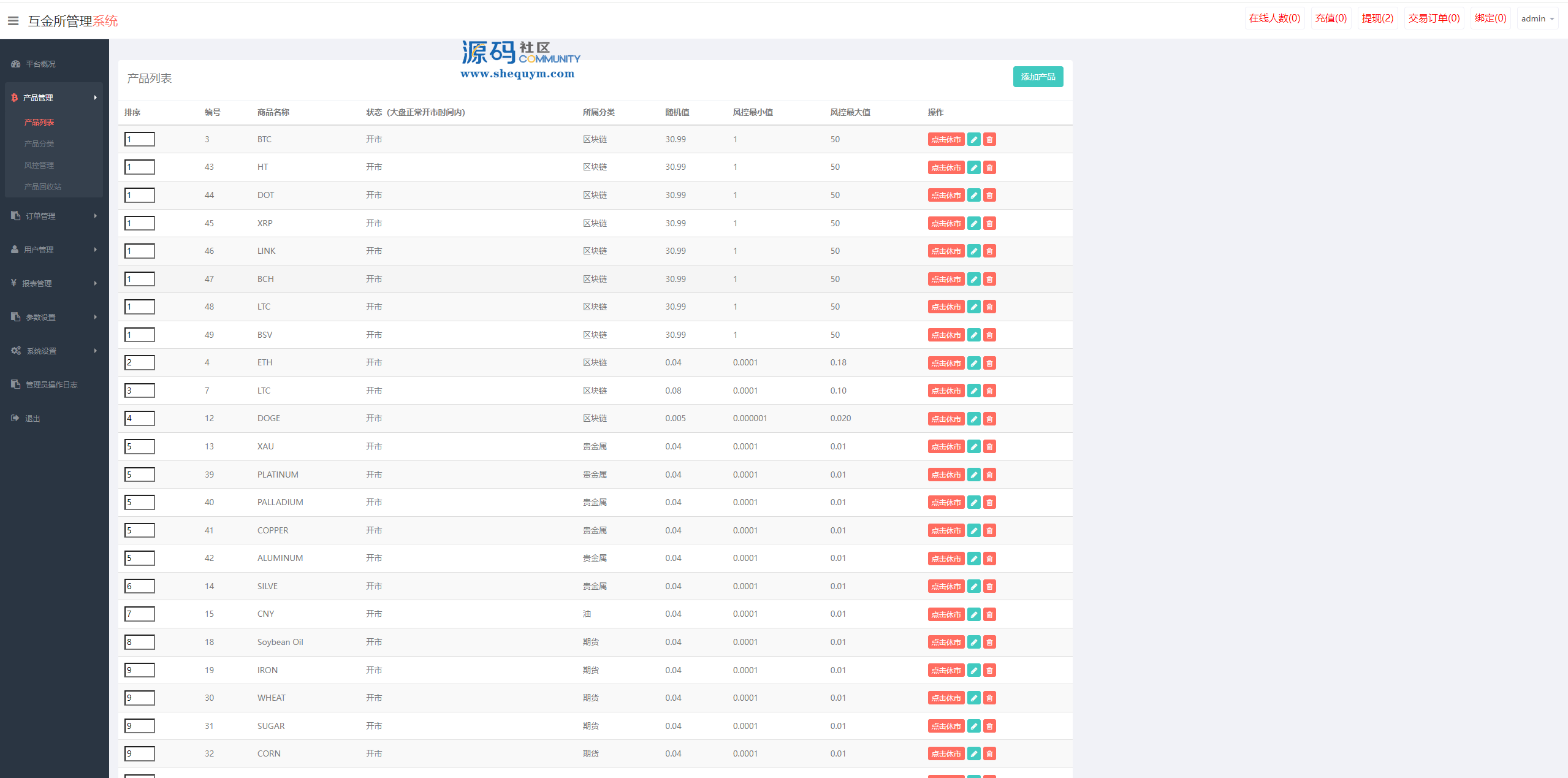The image size is (1568, 778).
Task: Expand the 订单管理 sidebar menu
Action: coord(54,216)
